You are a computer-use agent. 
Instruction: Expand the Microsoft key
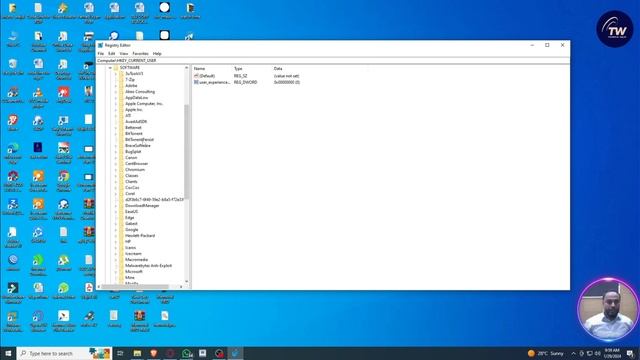[x=116, y=271]
